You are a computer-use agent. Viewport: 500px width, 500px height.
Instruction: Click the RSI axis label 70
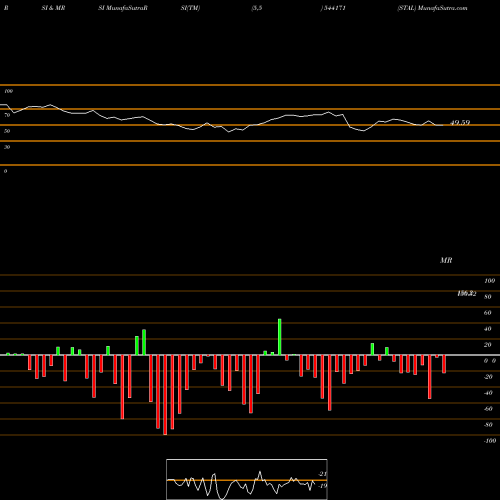click(7, 115)
